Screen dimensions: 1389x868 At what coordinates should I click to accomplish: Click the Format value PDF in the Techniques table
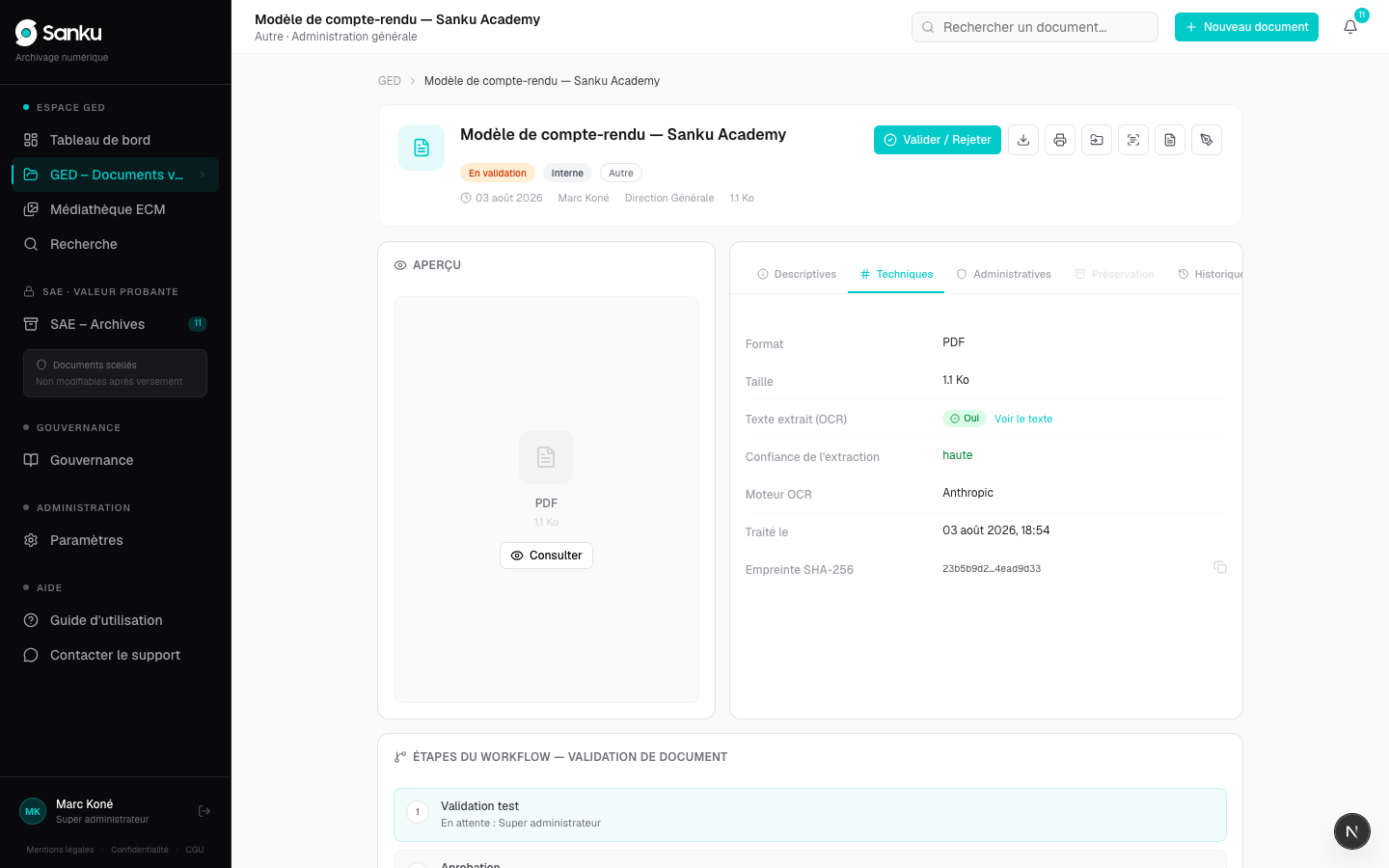click(954, 342)
